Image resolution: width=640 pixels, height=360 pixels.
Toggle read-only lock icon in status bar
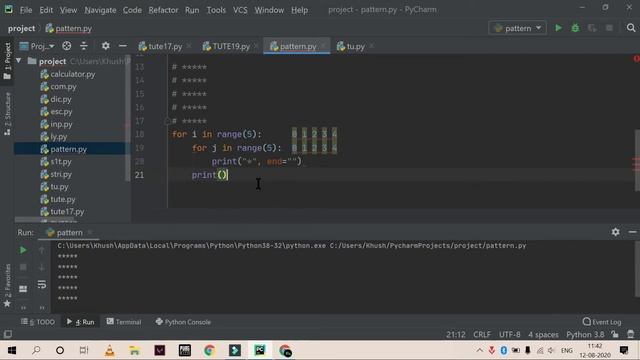tap(615, 334)
